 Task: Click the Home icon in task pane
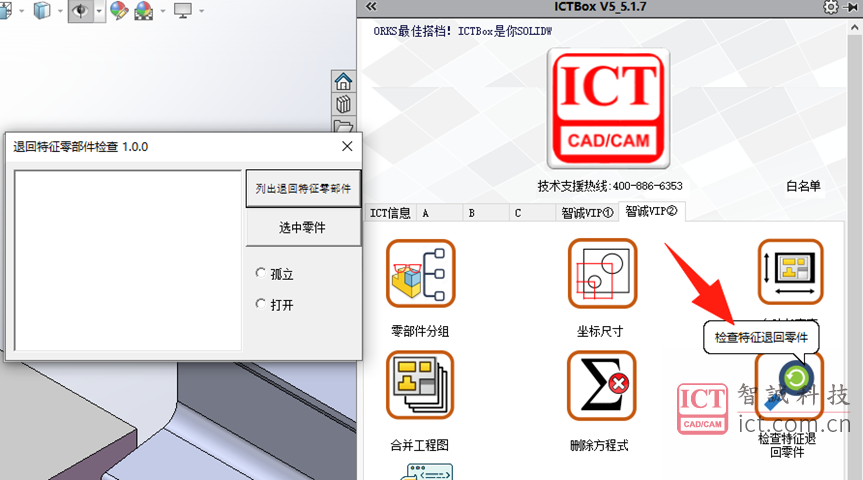pos(343,81)
